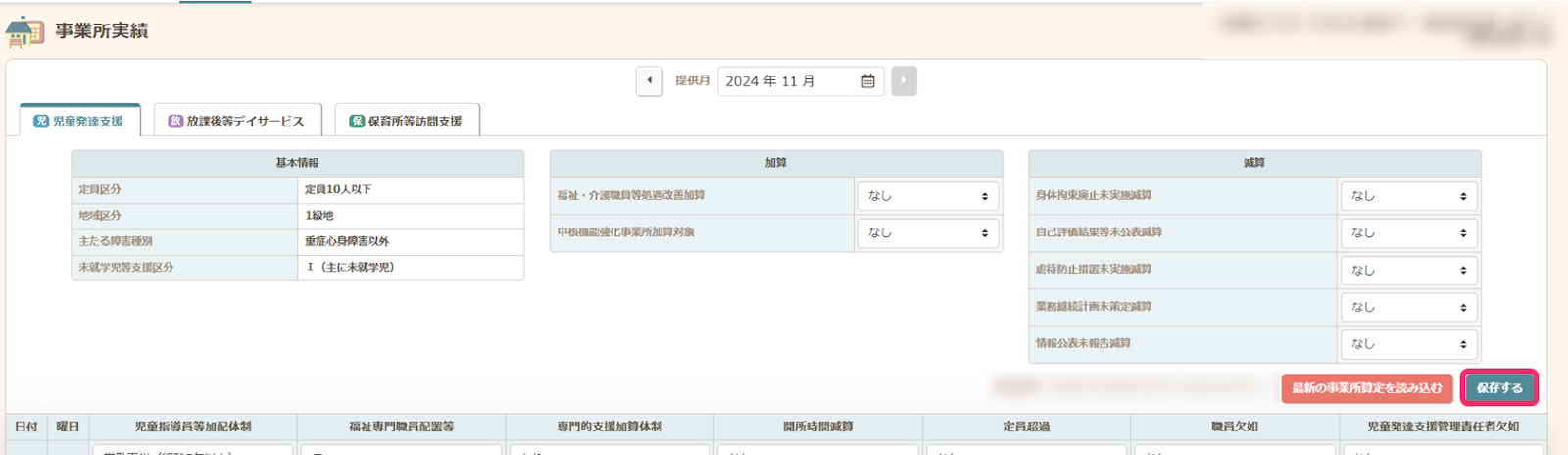Go to next month with right arrow

click(904, 81)
